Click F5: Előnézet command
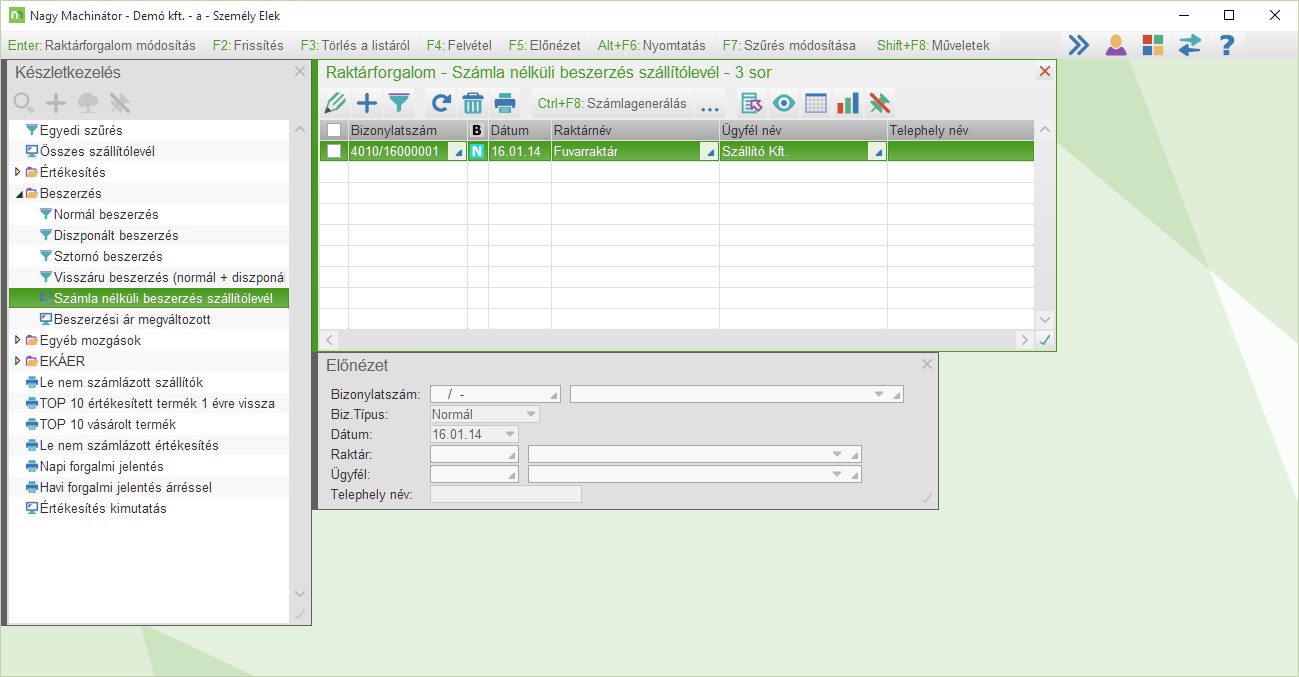 (544, 45)
